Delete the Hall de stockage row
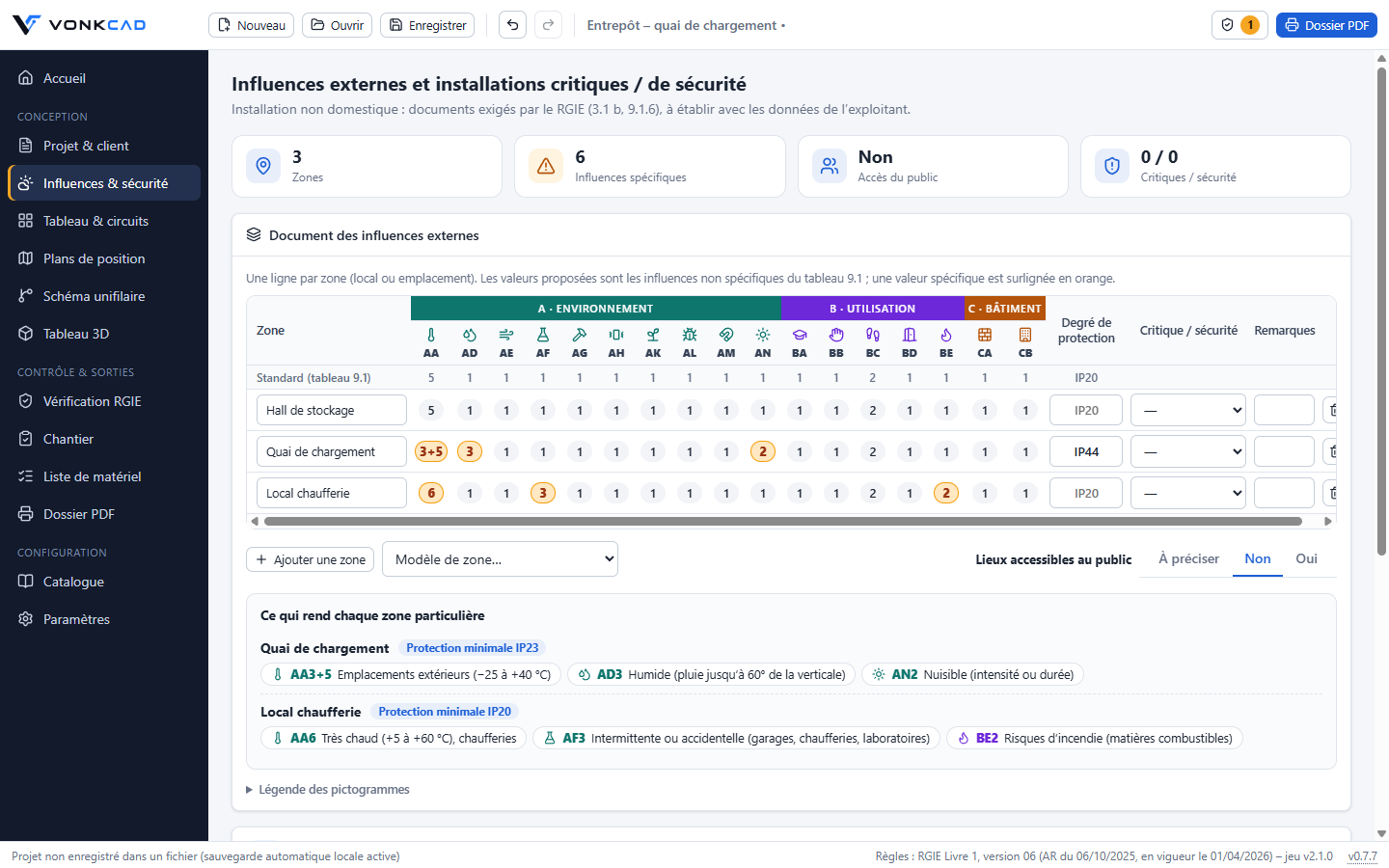The image size is (1389, 868). [x=1330, y=410]
